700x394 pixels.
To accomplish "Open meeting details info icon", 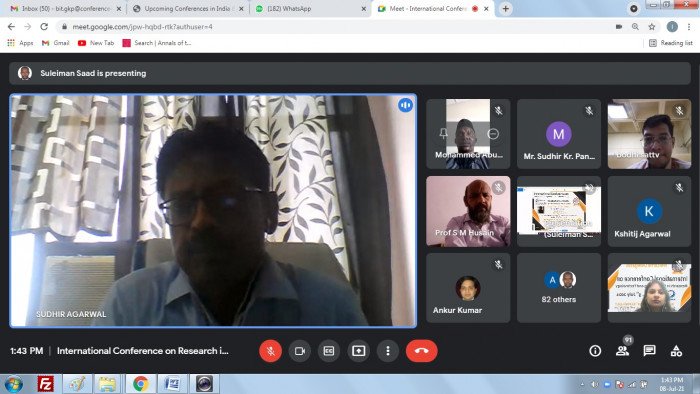I will point(595,351).
